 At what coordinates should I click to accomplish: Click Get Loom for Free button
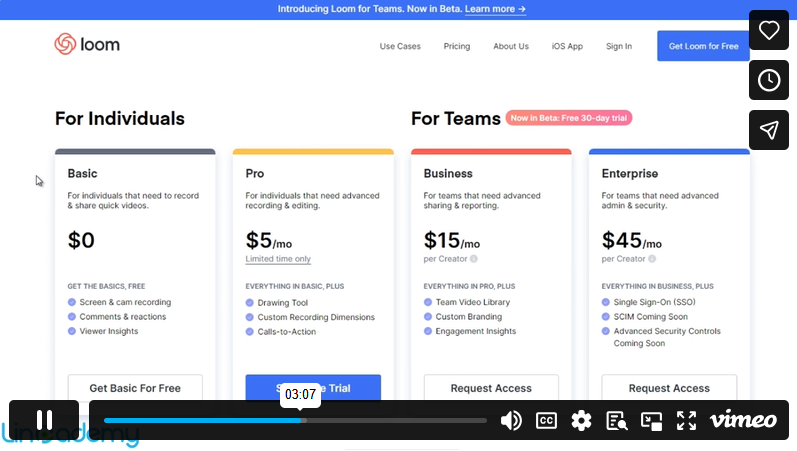[x=703, y=46]
